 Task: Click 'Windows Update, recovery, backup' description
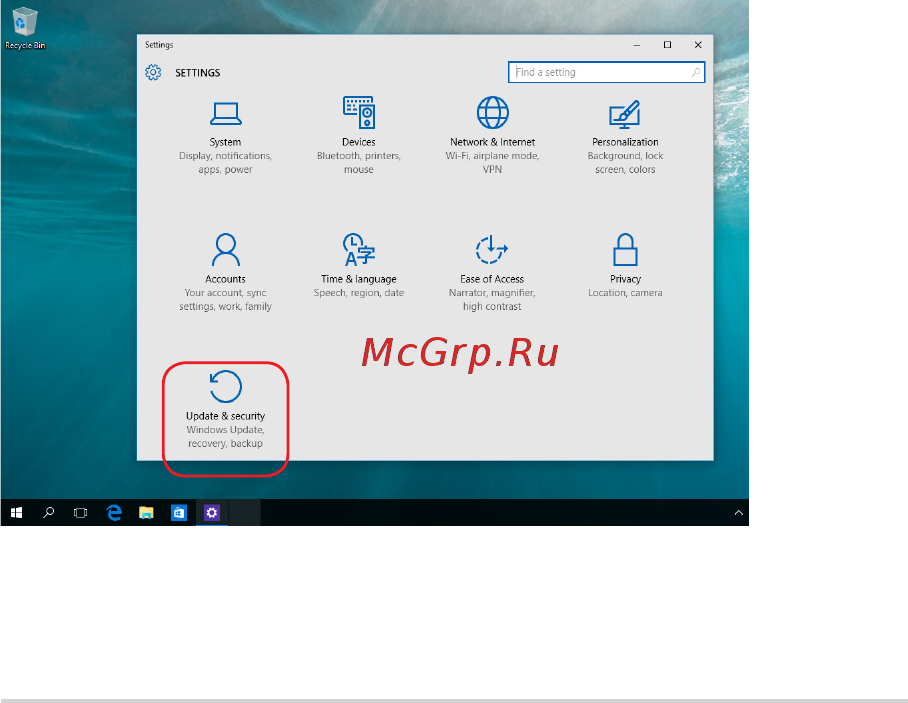click(225, 437)
